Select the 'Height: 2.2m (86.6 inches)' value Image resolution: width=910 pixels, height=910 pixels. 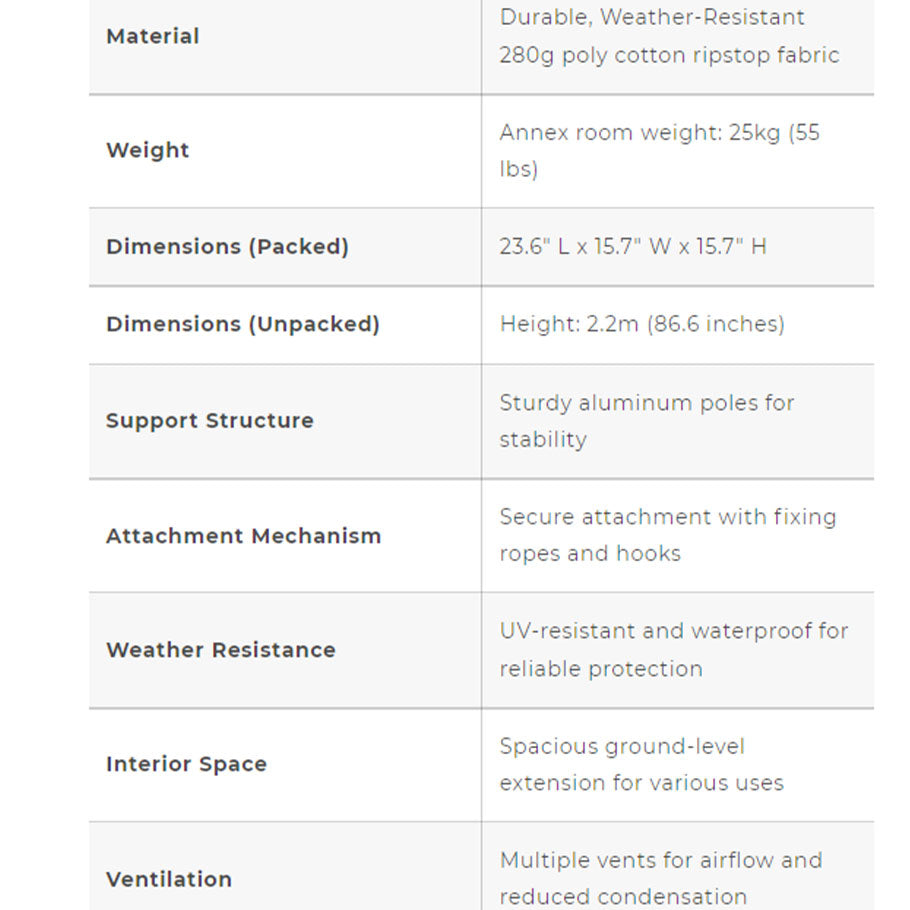[641, 324]
